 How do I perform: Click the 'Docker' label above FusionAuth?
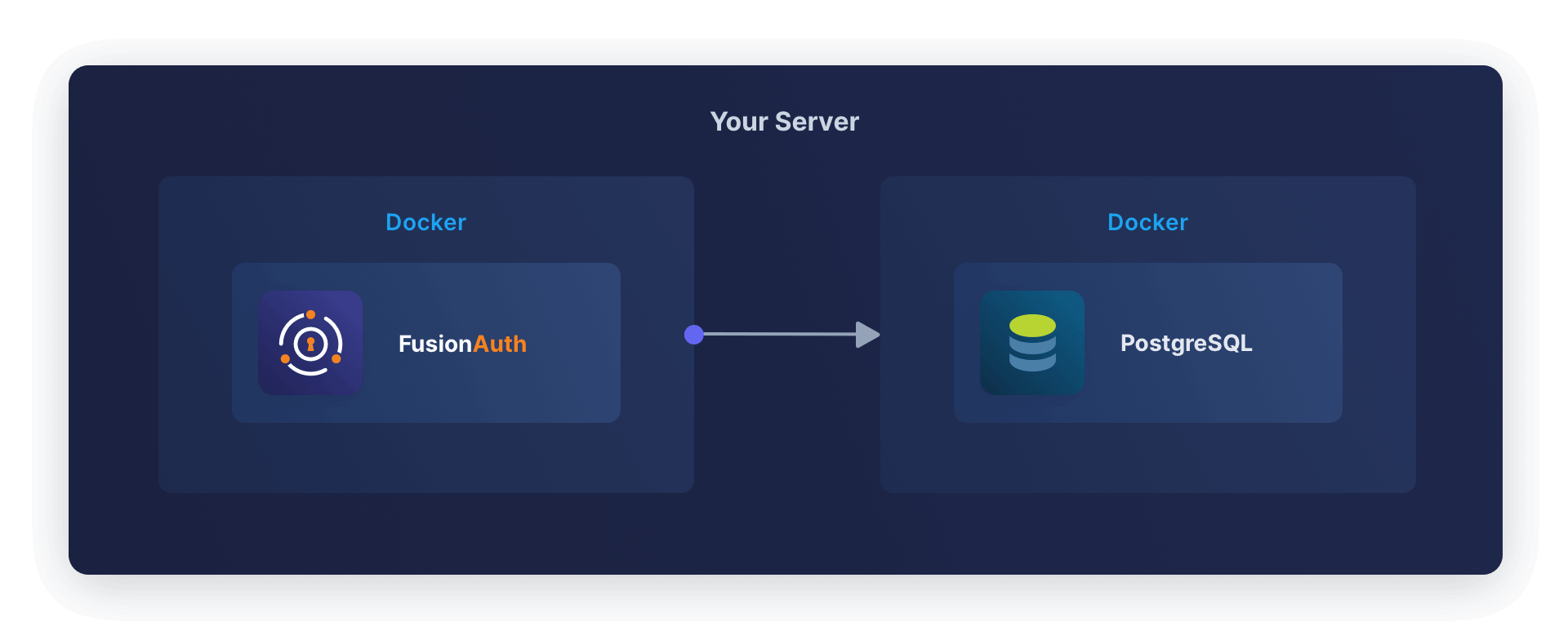tap(425, 222)
